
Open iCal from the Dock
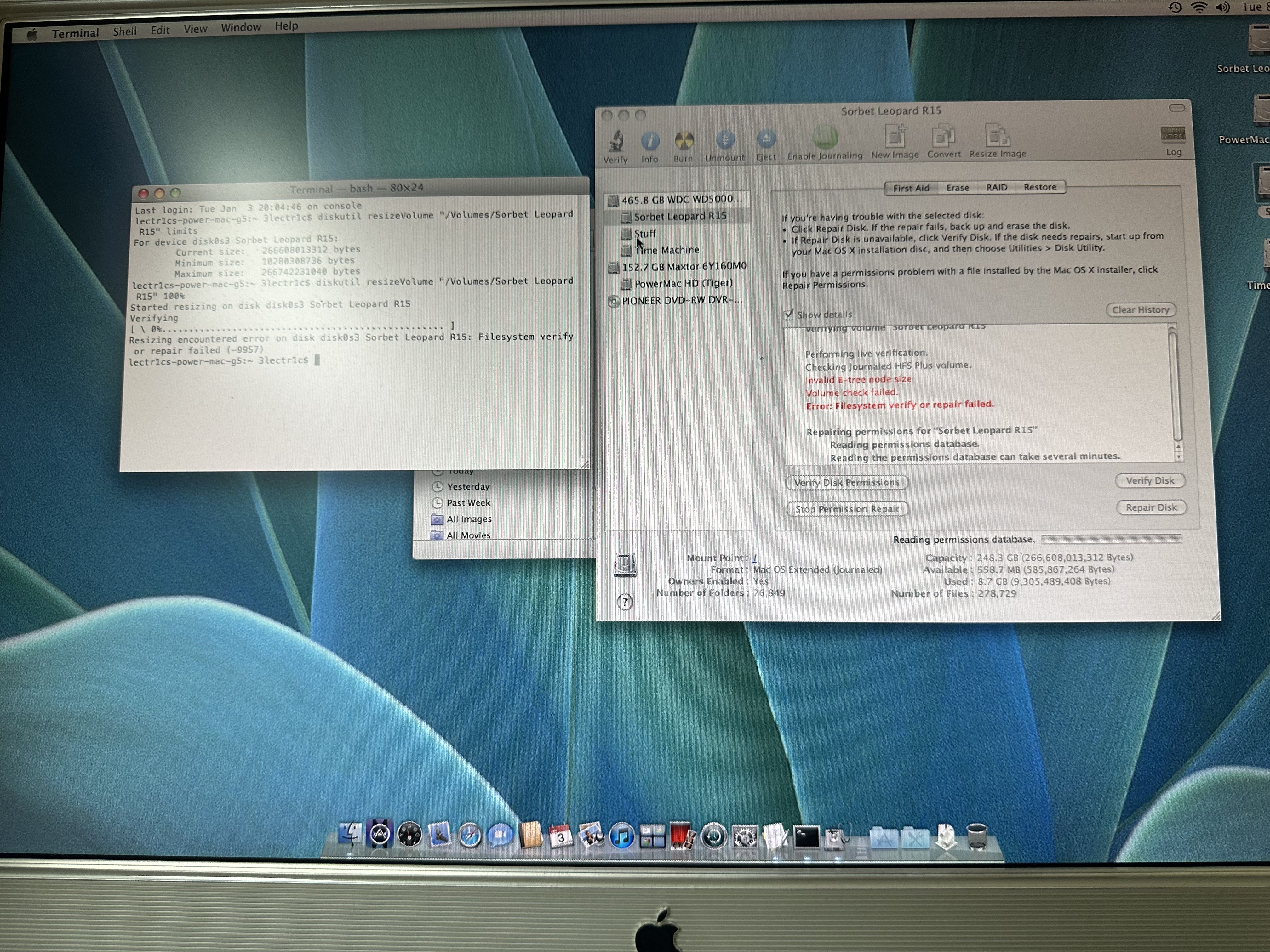(x=560, y=836)
